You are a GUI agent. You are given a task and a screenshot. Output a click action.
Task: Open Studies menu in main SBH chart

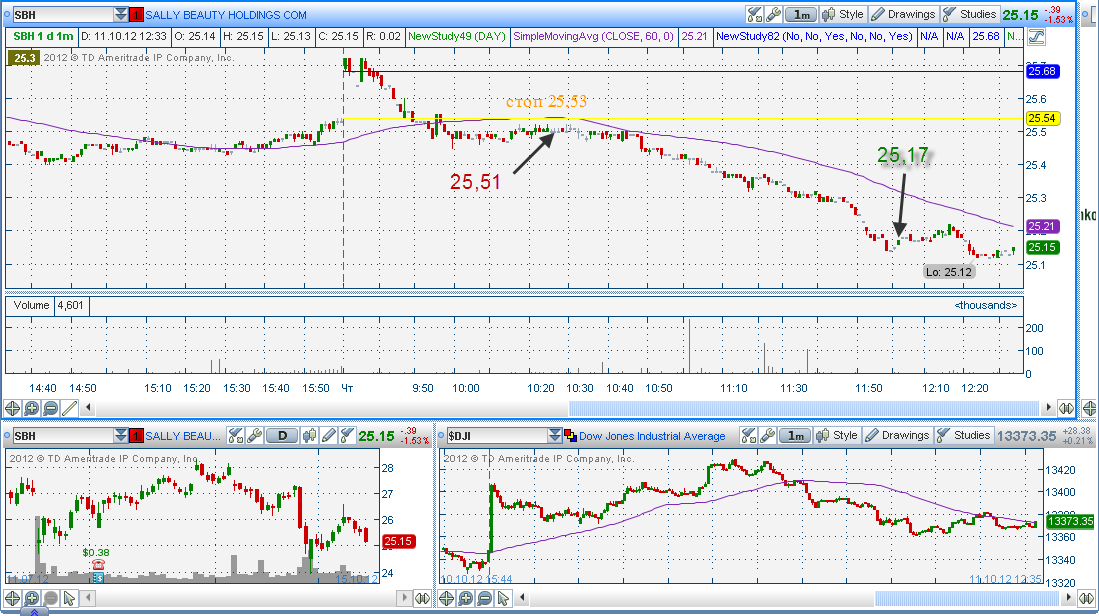(969, 14)
